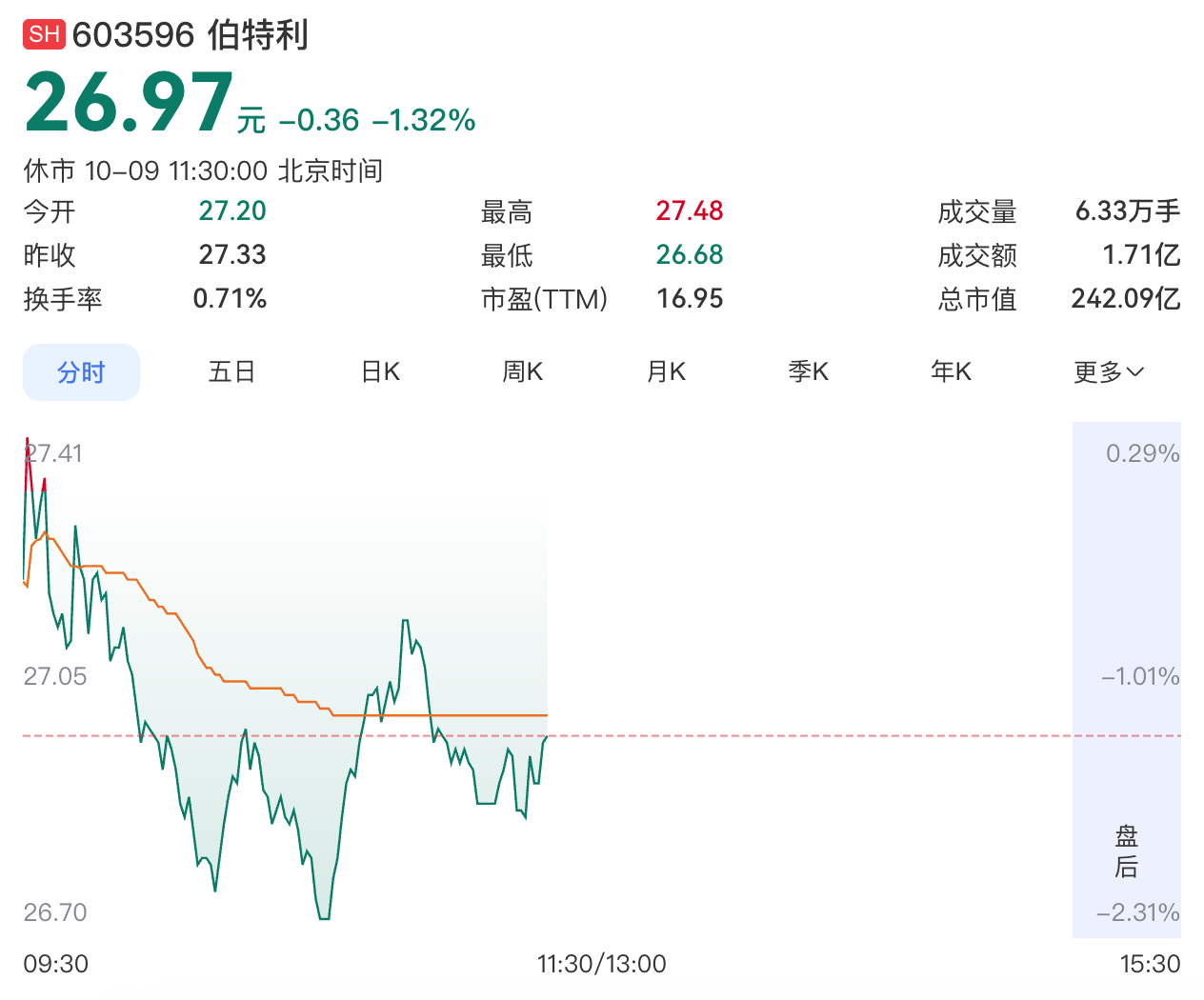Click the lowest trough of the green price line
1204x1000 pixels.
click(324, 917)
